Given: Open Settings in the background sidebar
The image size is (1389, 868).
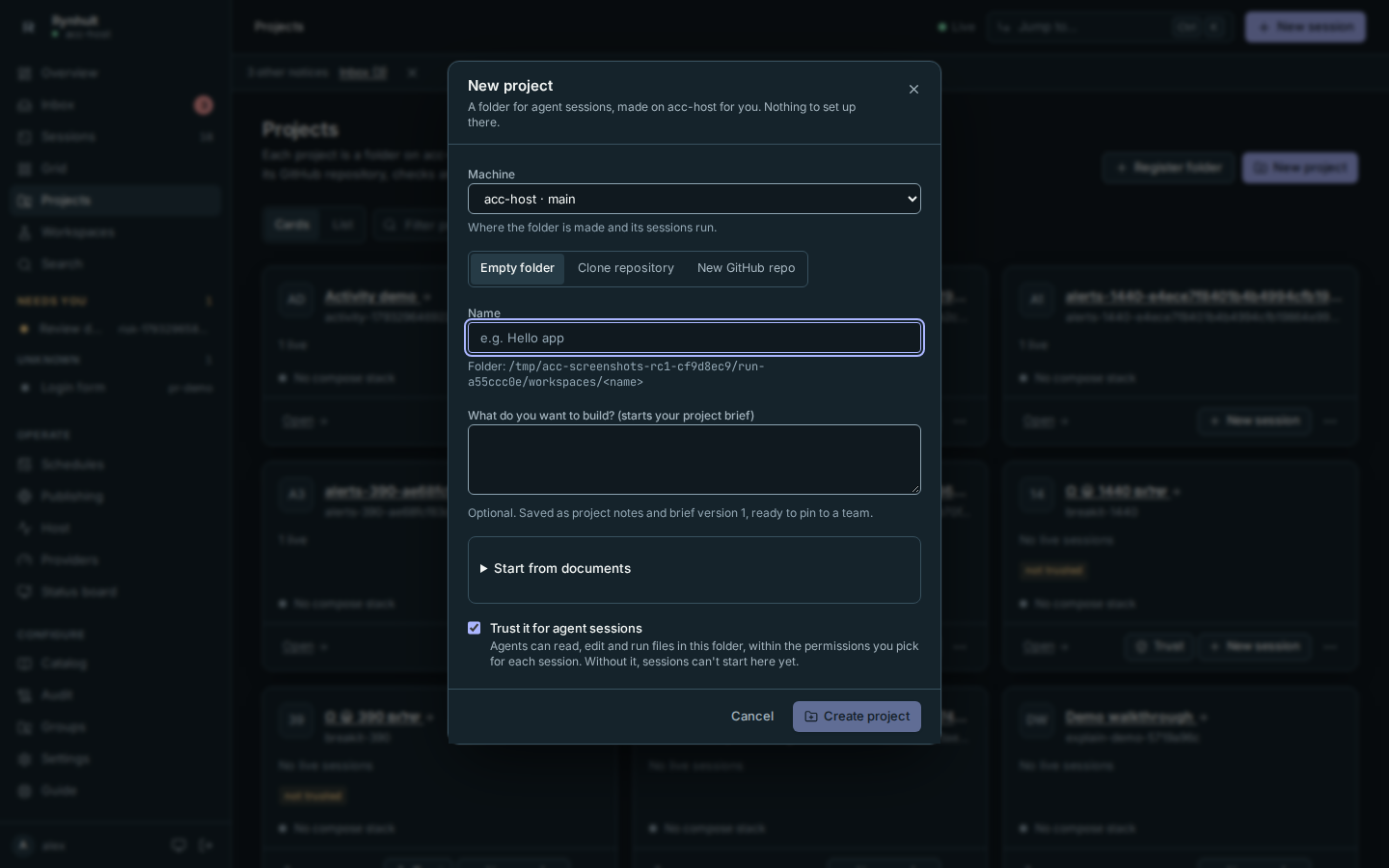Looking at the screenshot, I should pos(116,759).
